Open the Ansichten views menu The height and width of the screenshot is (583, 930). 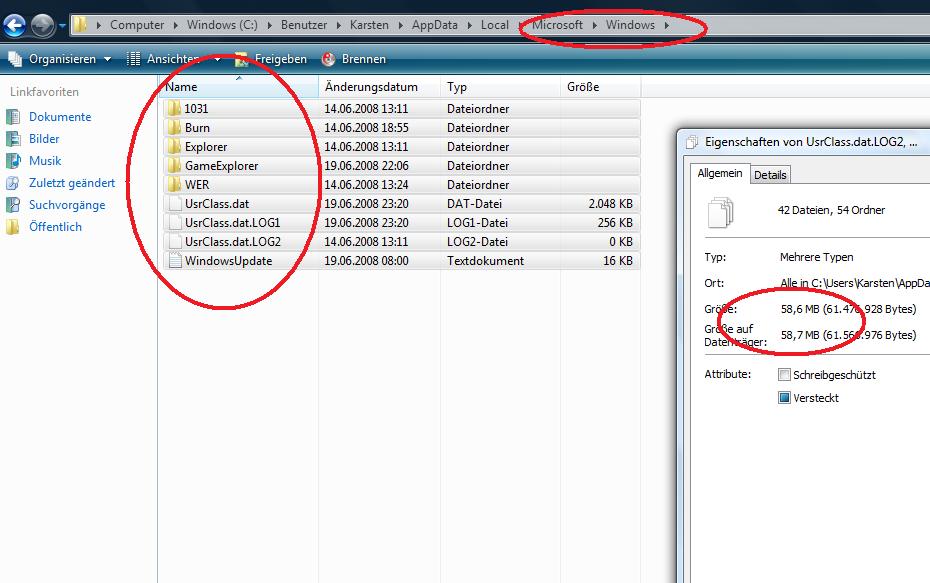pos(173,59)
